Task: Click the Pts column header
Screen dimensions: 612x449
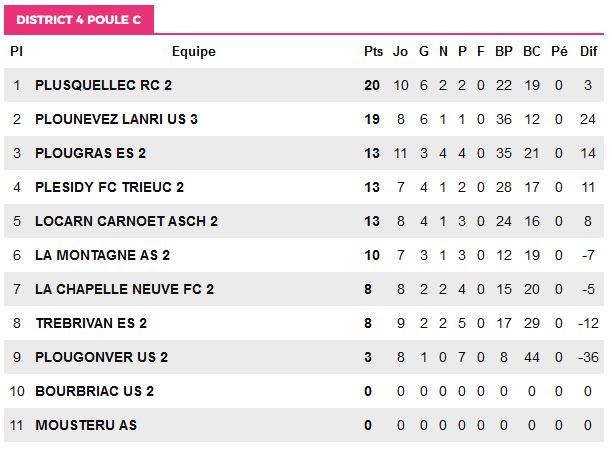Action: pos(373,51)
